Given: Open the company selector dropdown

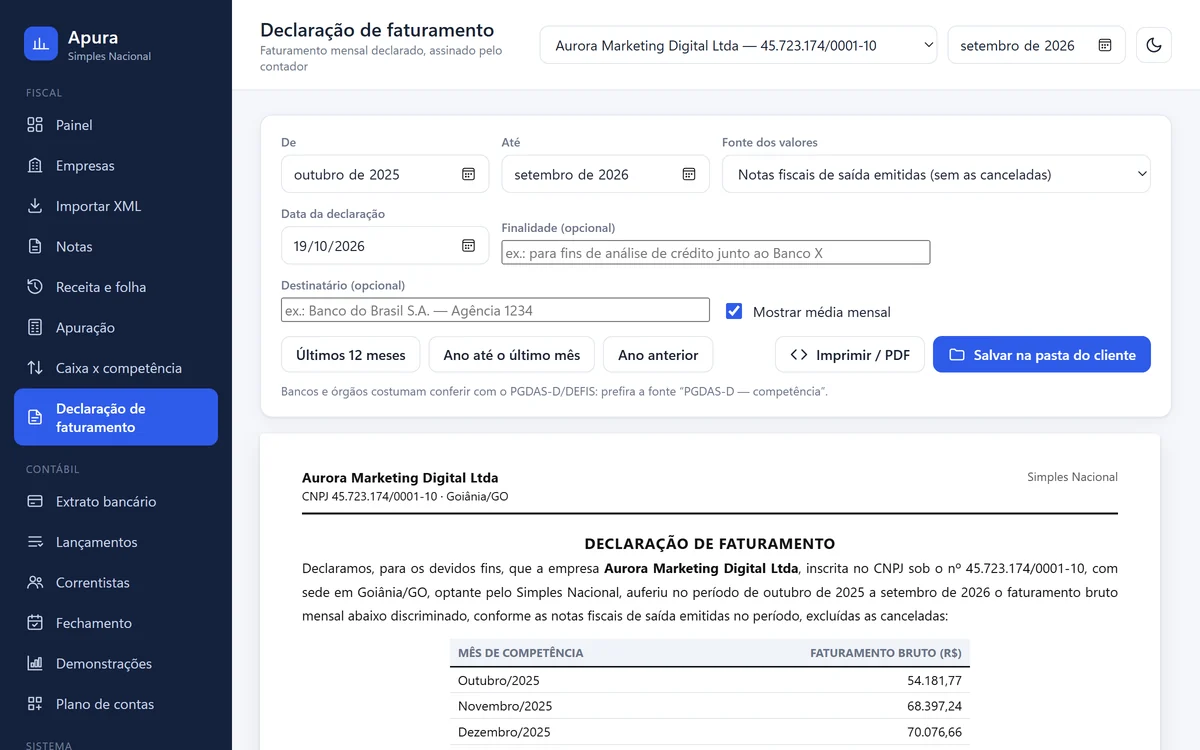Looking at the screenshot, I should pyautogui.click(x=738, y=45).
